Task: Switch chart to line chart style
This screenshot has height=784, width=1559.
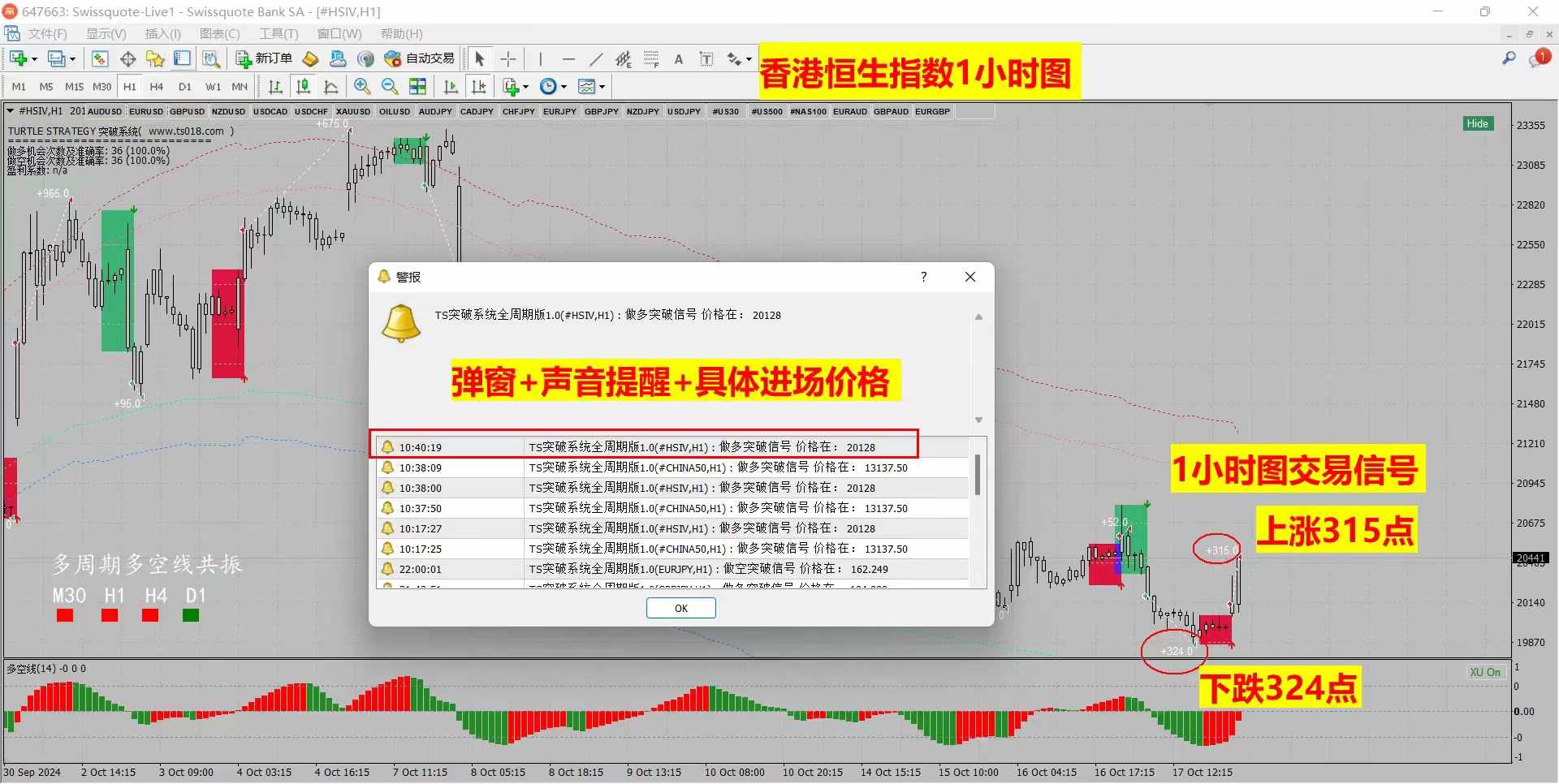Action: pos(330,86)
